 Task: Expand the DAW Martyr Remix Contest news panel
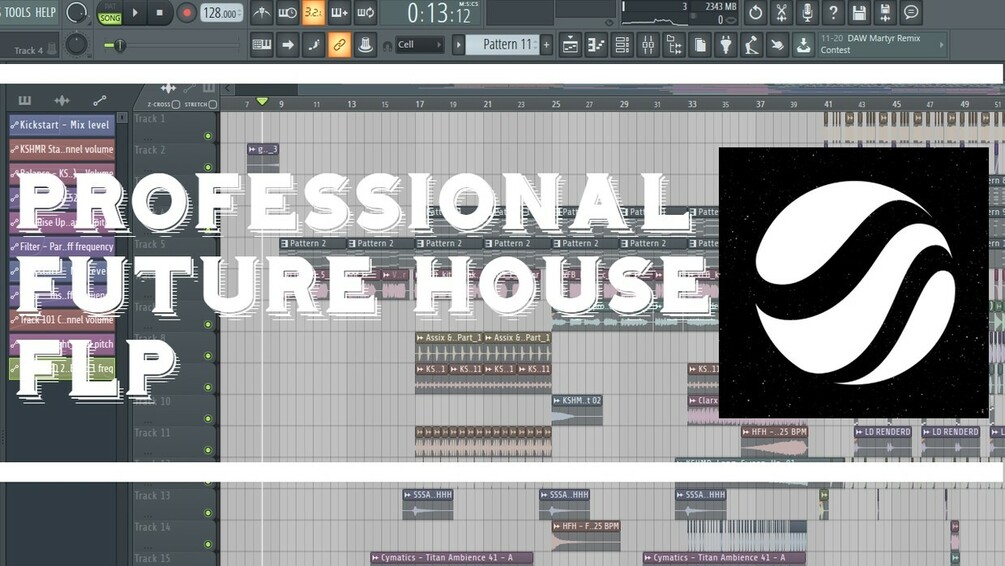(942, 45)
